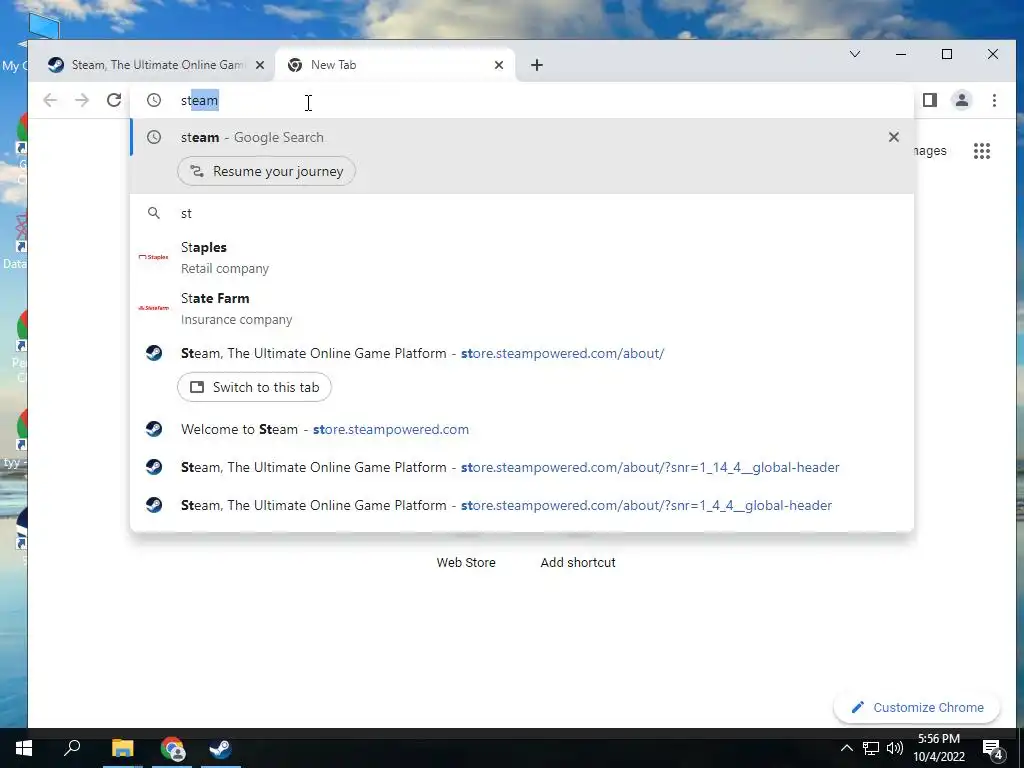The width and height of the screenshot is (1024, 768).
Task: Click the Add shortcut tile
Action: 578,562
